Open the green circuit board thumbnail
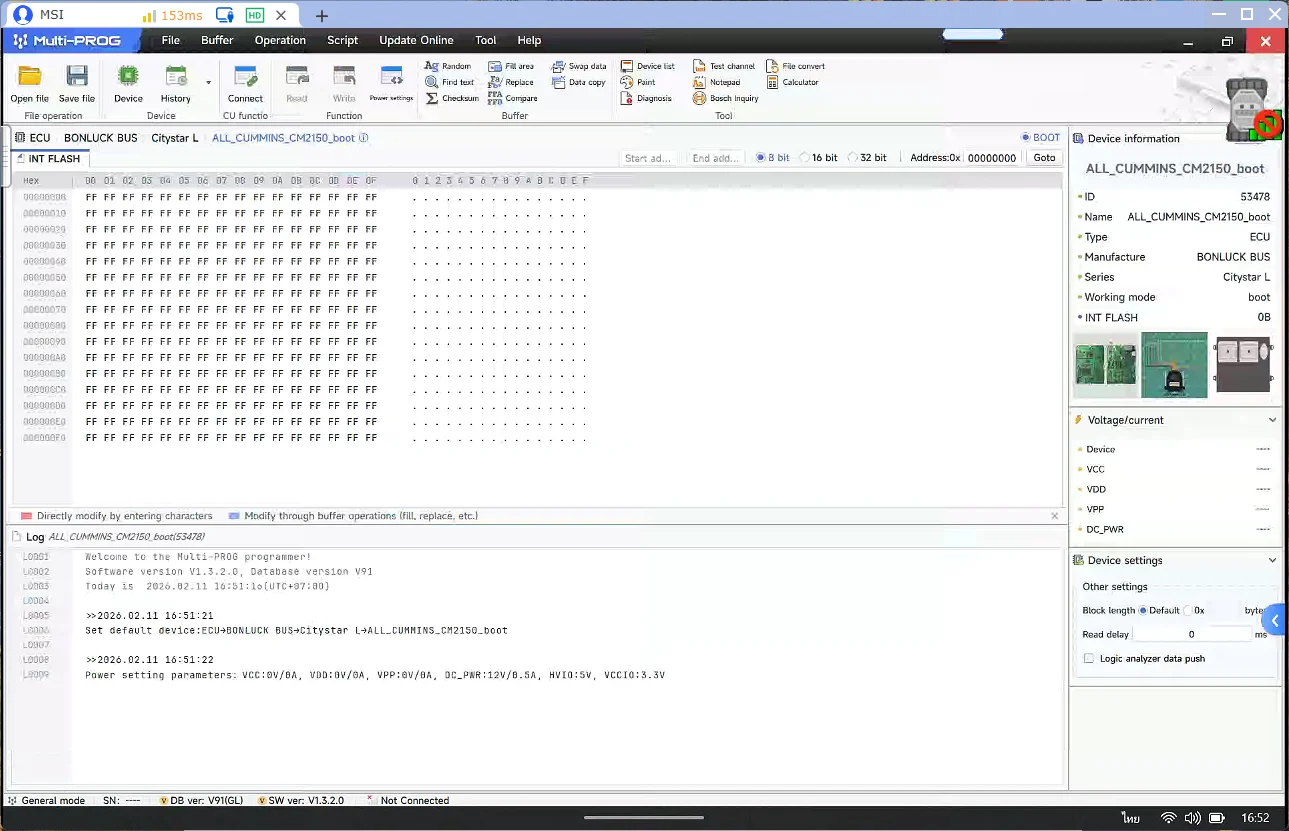This screenshot has width=1289, height=831. [x=1105, y=364]
